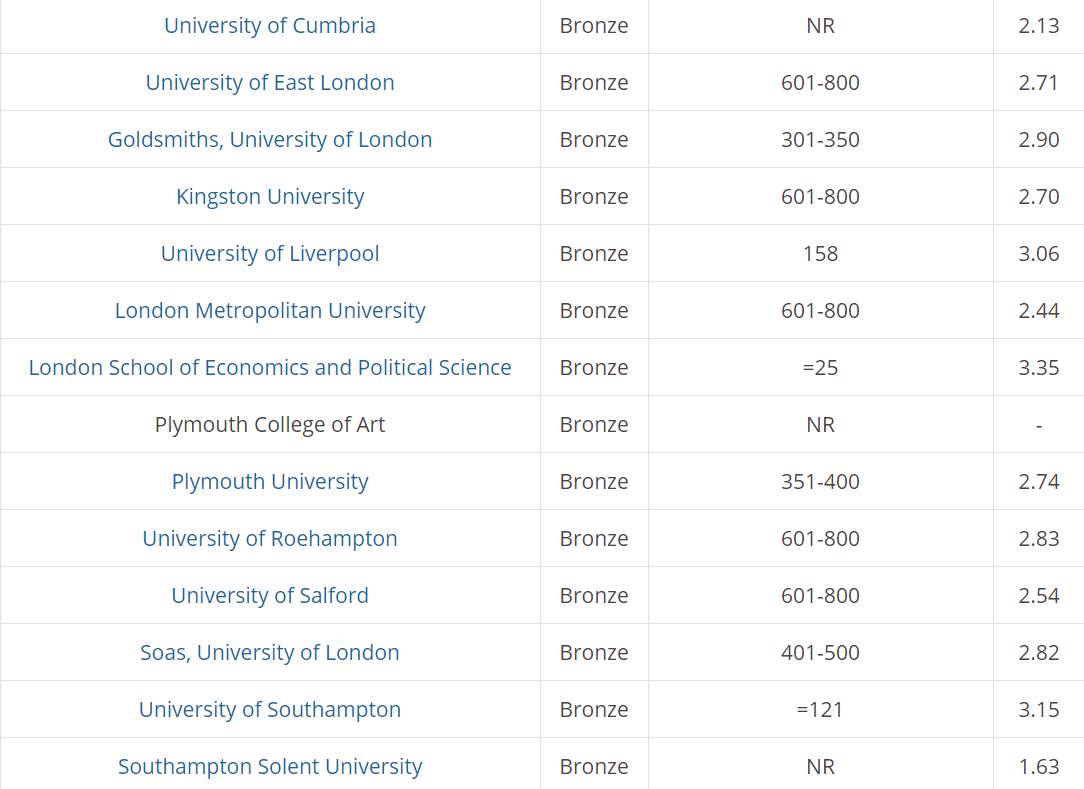Visit the University of Liverpool link
1084x789 pixels.
[270, 254]
